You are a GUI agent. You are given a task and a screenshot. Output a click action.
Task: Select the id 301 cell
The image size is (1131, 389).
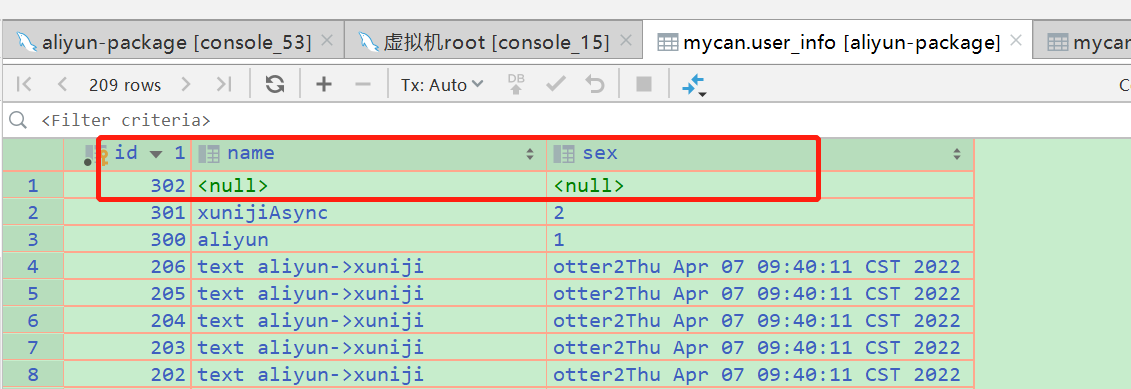[127, 213]
